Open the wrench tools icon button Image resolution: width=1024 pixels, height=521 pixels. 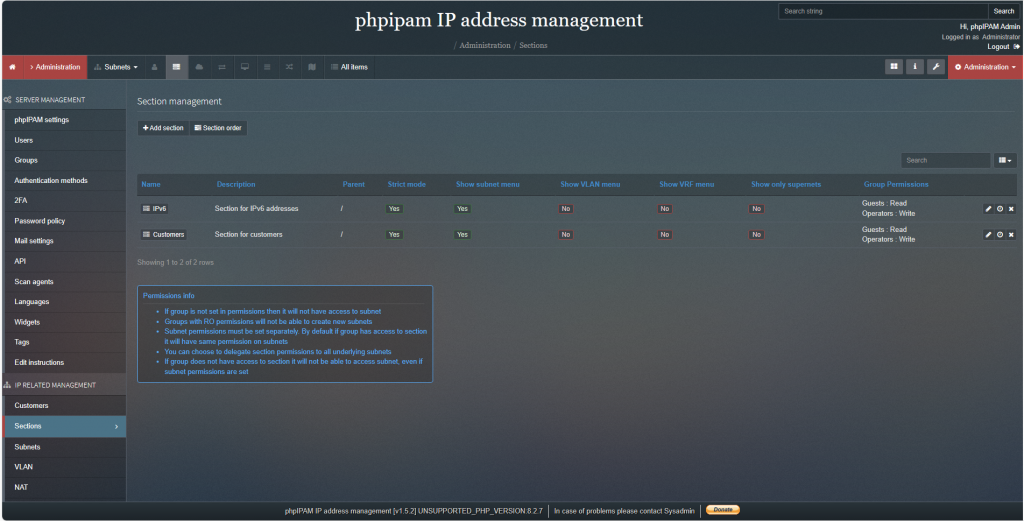click(x=936, y=67)
